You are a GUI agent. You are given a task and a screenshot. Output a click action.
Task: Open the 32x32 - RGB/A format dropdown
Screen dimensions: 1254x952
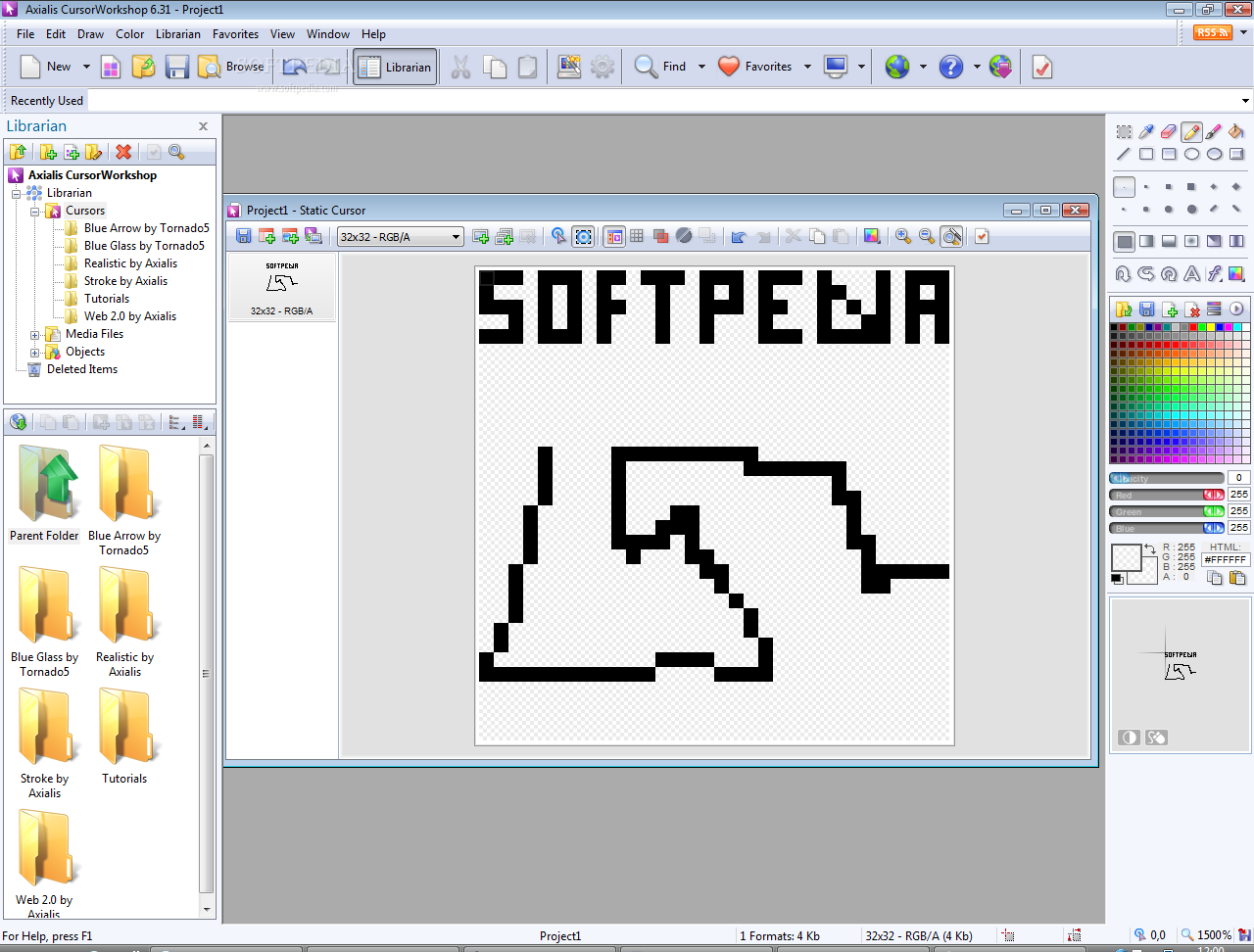pyautogui.click(x=400, y=236)
